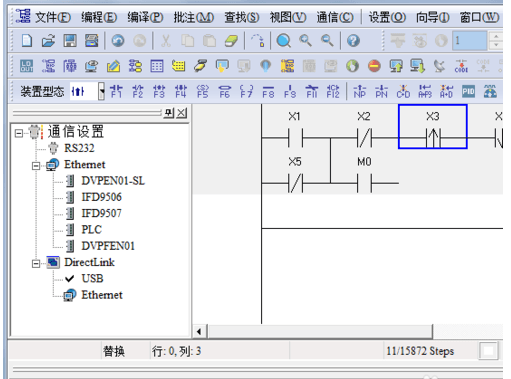Select DVPFEN01 in the tree
511x379 pixels.
coord(108,246)
